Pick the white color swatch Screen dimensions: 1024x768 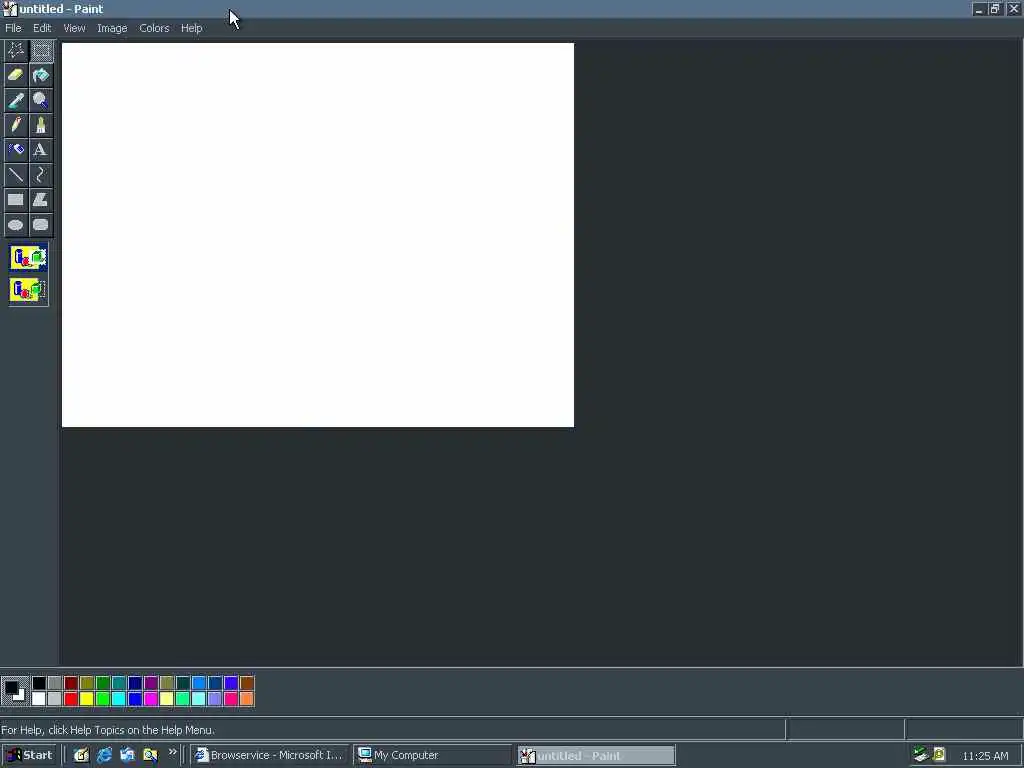click(39, 699)
